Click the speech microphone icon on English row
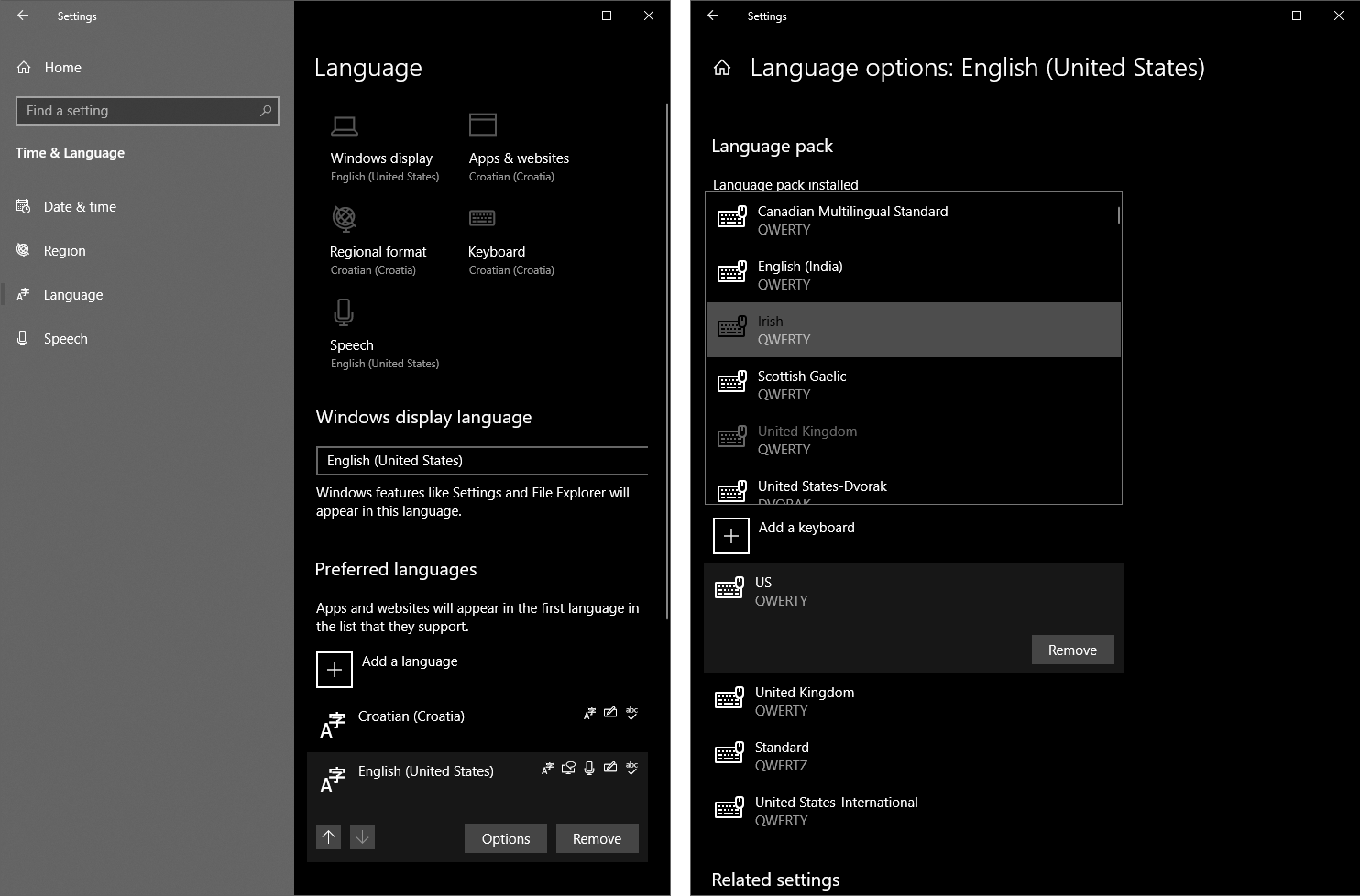This screenshot has width=1360, height=896. [x=589, y=768]
